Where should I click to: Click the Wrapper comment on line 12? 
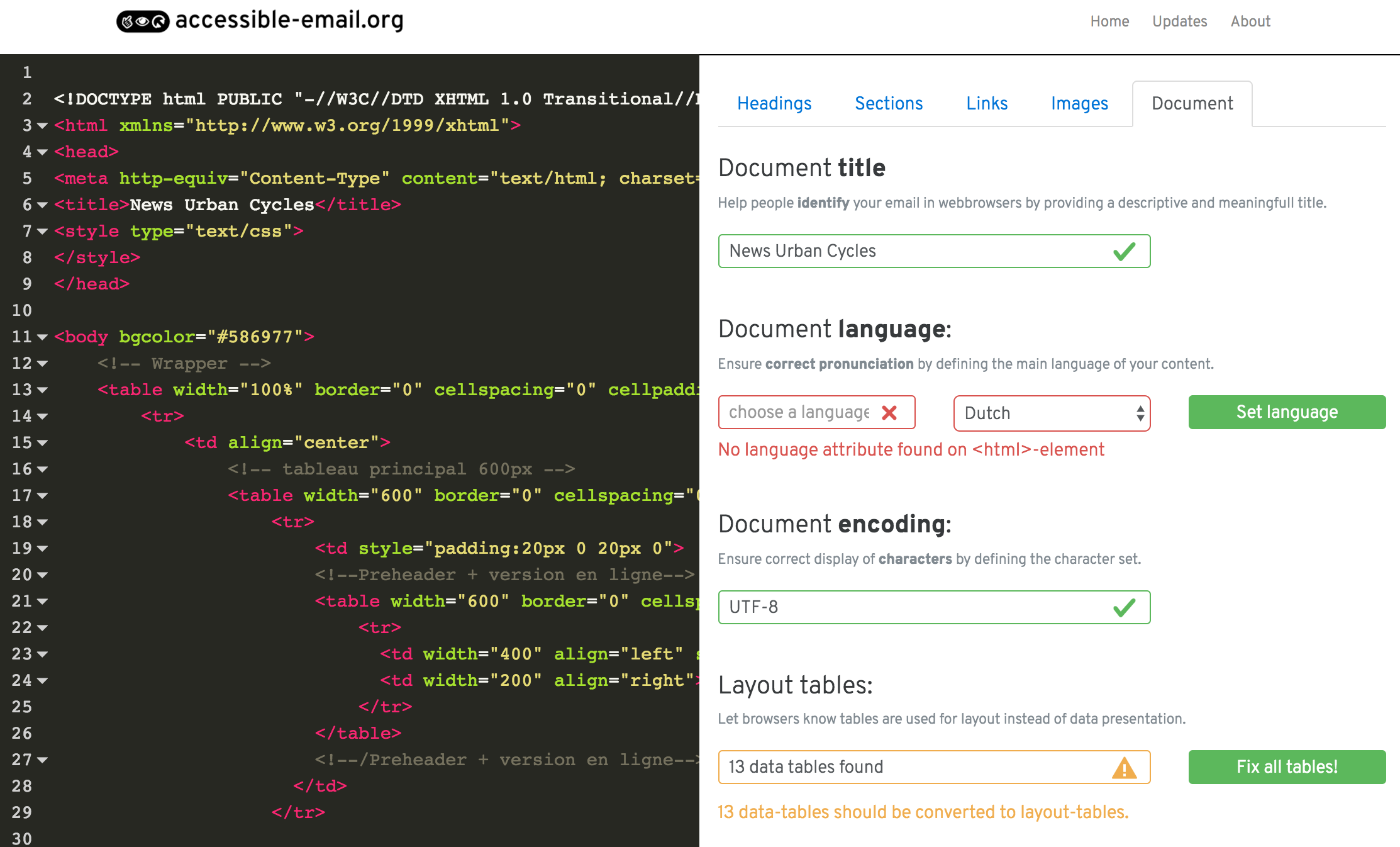pyautogui.click(x=184, y=364)
